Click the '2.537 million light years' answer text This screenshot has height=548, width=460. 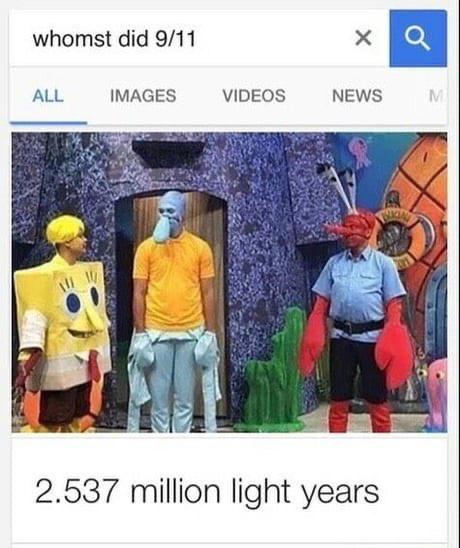pos(207,492)
